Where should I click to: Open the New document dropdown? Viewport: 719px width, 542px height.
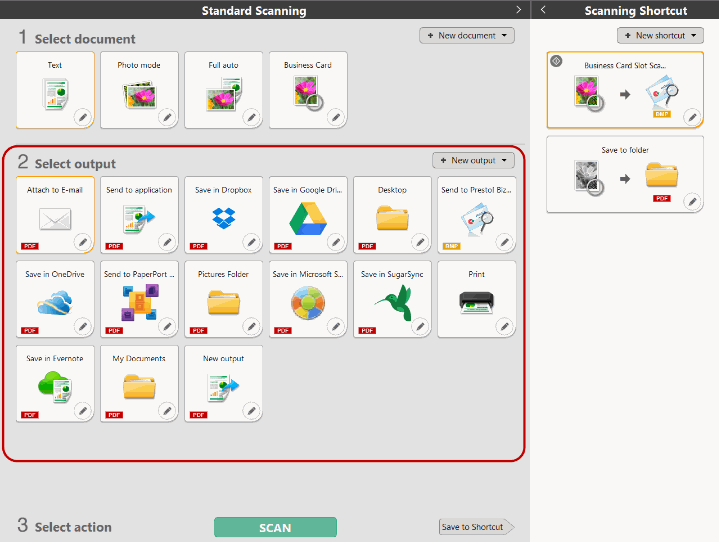coord(467,36)
